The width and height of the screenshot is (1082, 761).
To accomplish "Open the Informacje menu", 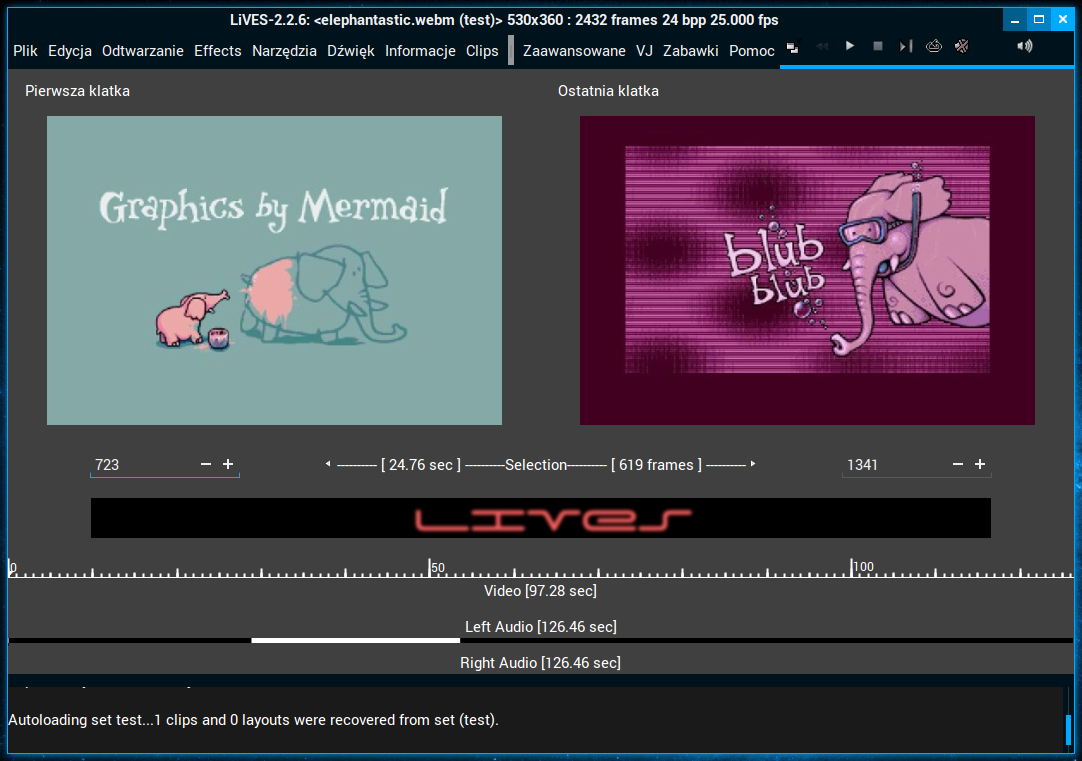I will (420, 51).
